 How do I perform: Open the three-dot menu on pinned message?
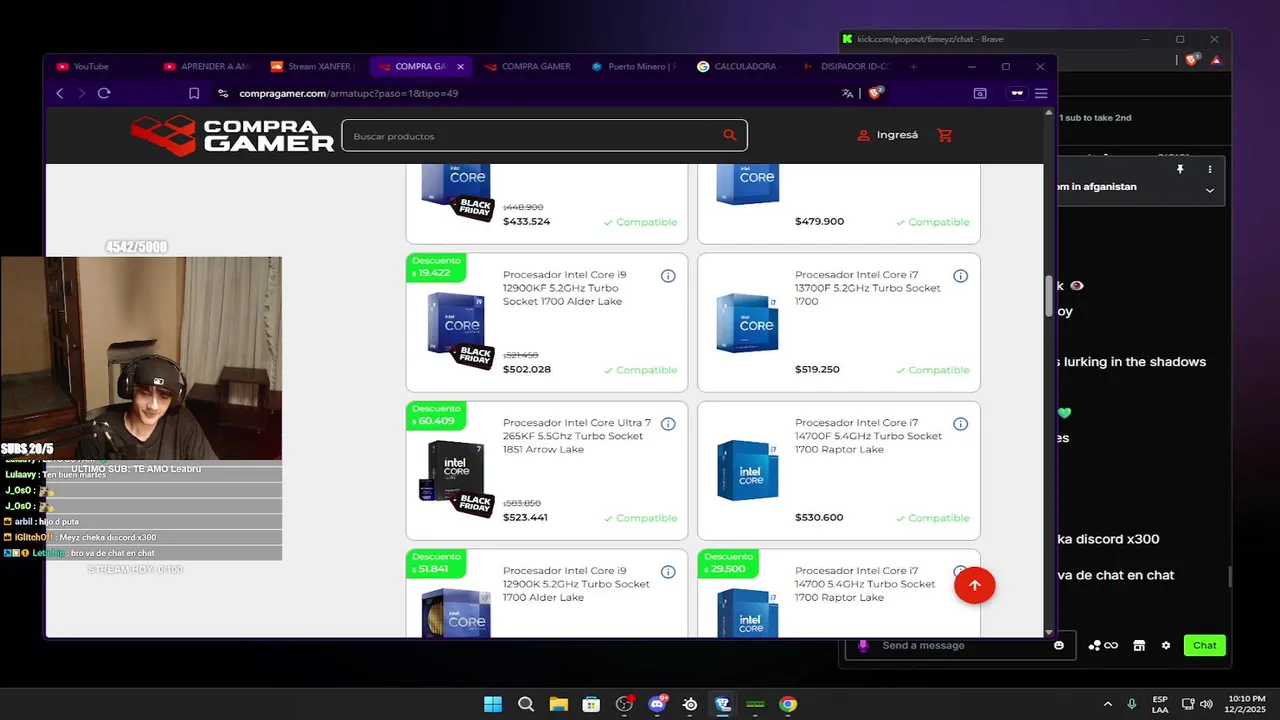1209,169
